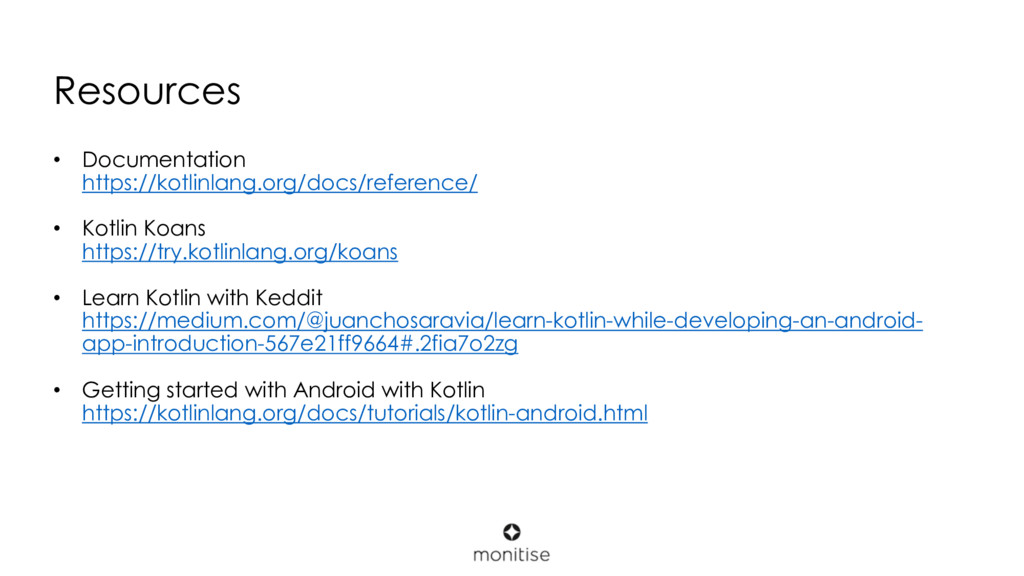Click the monitise wordmark at bottom
Screen dimensions: 1024x576
(x=511, y=554)
